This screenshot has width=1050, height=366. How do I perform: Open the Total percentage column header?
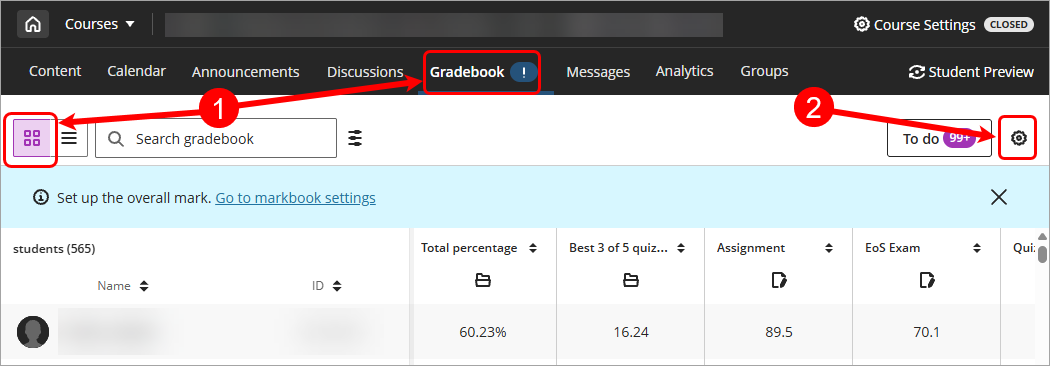469,248
